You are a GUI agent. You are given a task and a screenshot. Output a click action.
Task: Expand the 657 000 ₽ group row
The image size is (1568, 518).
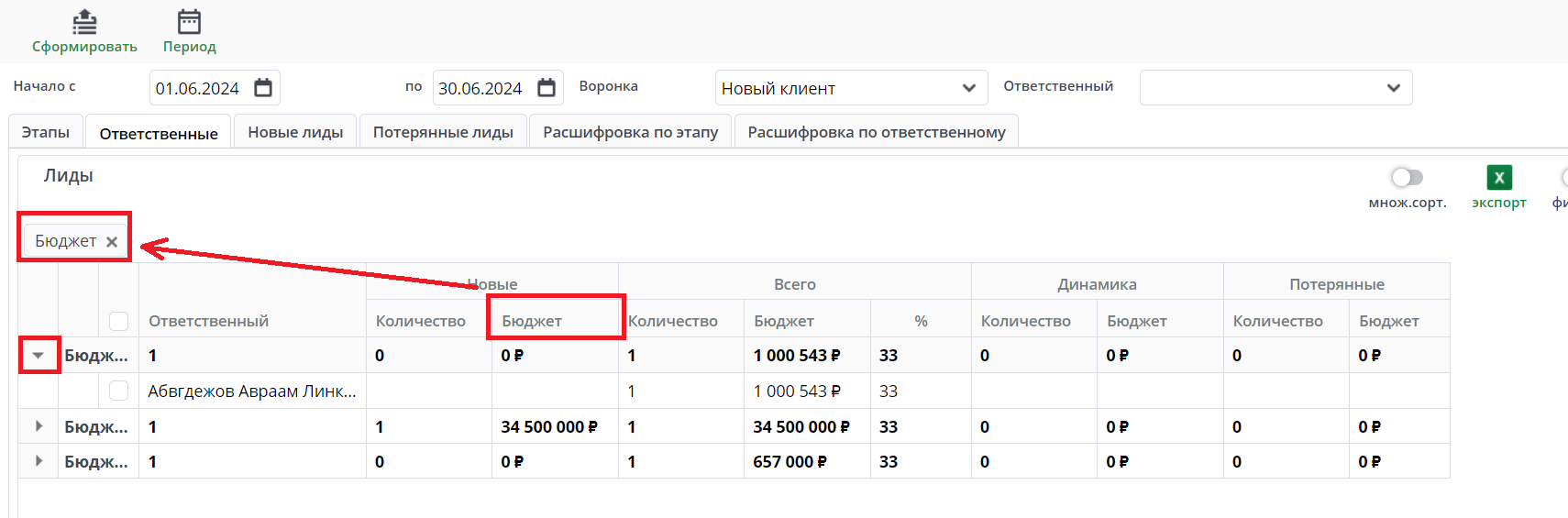(x=39, y=461)
